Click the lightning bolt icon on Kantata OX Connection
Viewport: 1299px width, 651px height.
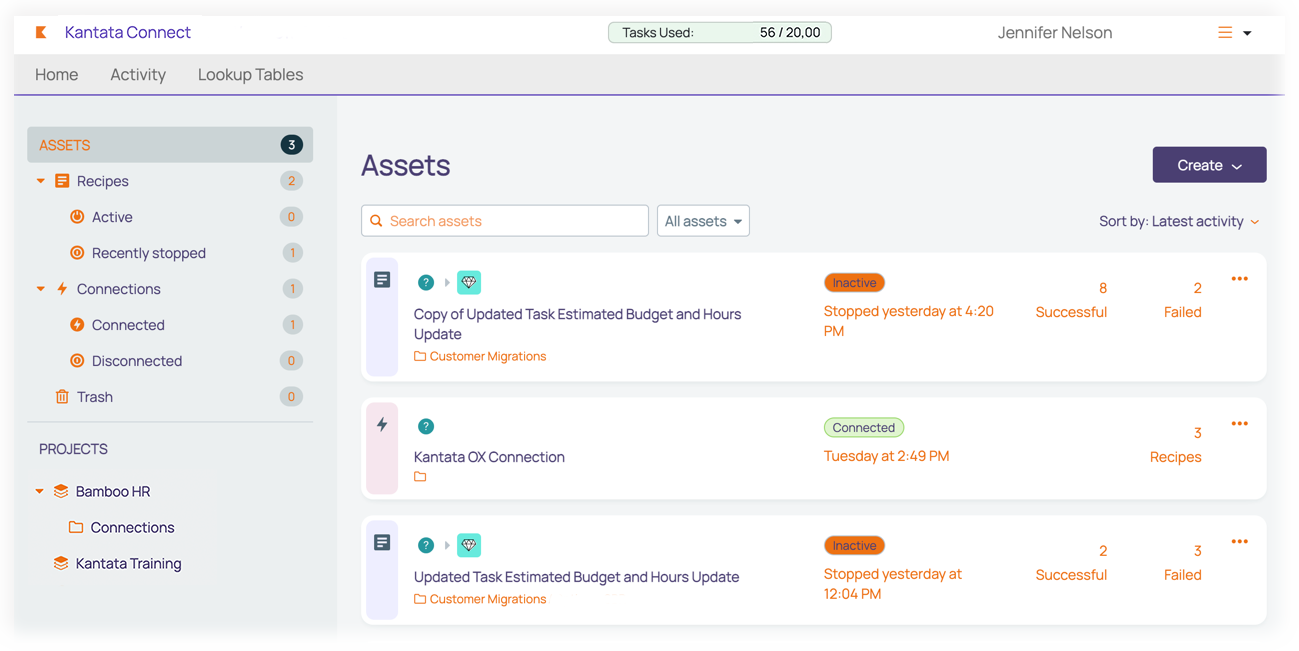click(382, 425)
